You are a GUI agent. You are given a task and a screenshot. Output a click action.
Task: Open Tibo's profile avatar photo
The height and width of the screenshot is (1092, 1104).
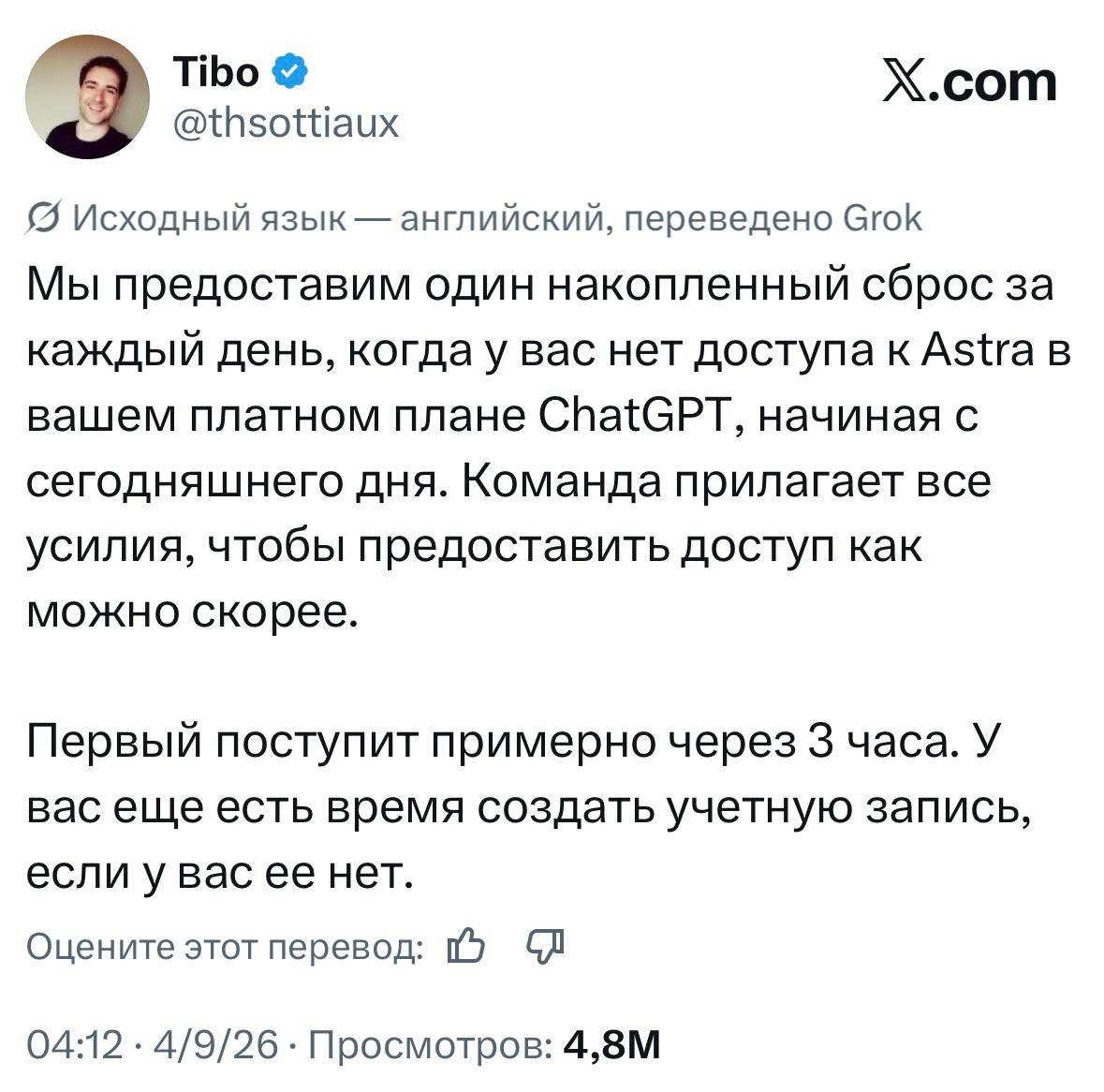click(x=87, y=96)
